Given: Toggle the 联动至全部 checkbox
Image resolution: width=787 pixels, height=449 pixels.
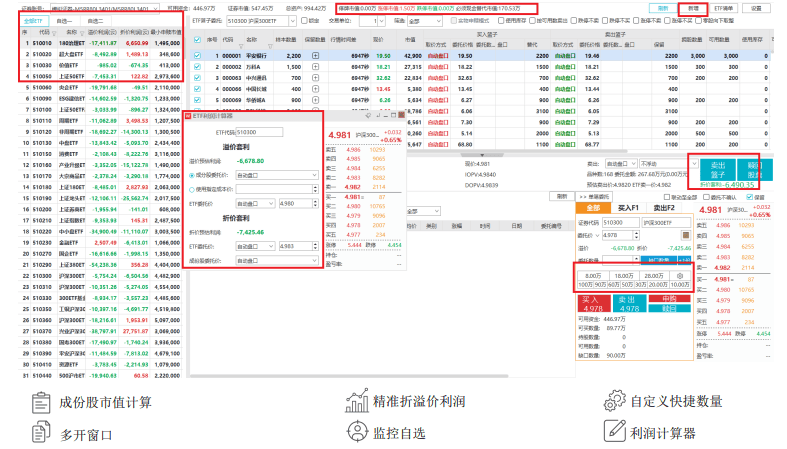Looking at the screenshot, I should 667,197.
